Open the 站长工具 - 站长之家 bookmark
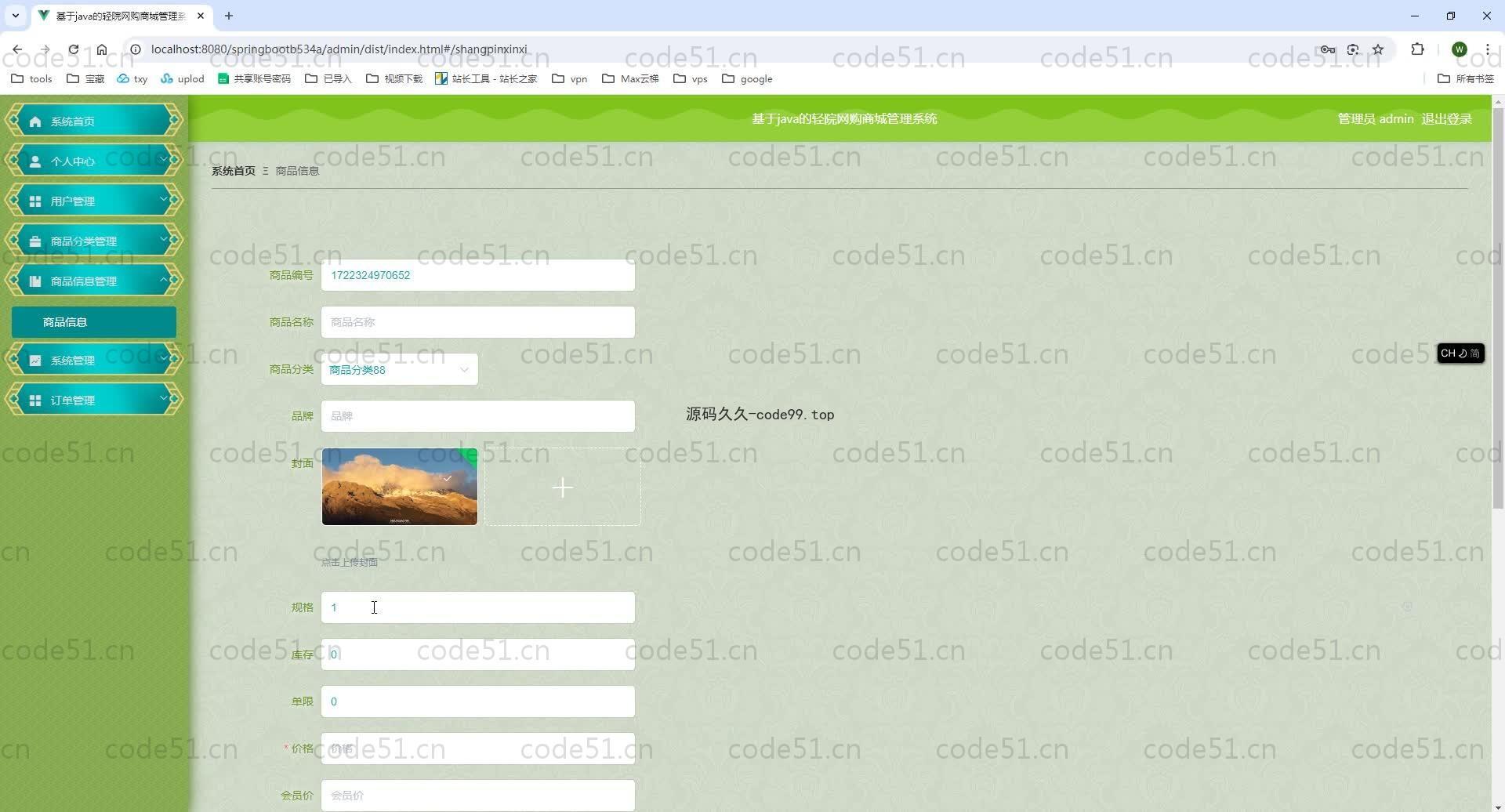The height and width of the screenshot is (812, 1505). click(486, 78)
